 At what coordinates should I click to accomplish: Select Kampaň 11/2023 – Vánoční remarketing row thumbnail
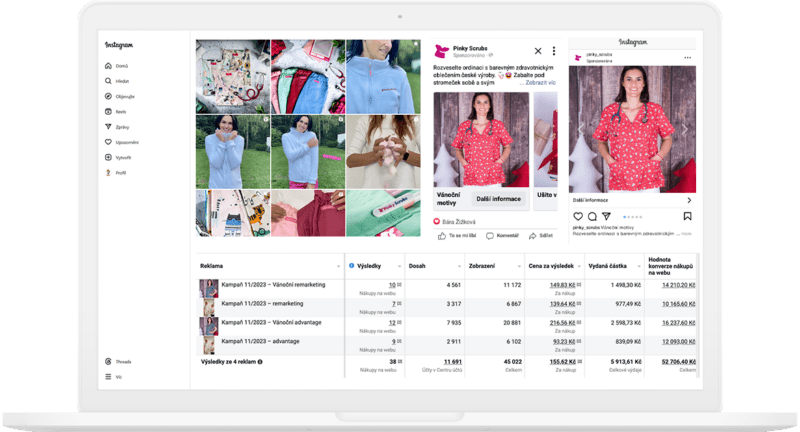209,288
